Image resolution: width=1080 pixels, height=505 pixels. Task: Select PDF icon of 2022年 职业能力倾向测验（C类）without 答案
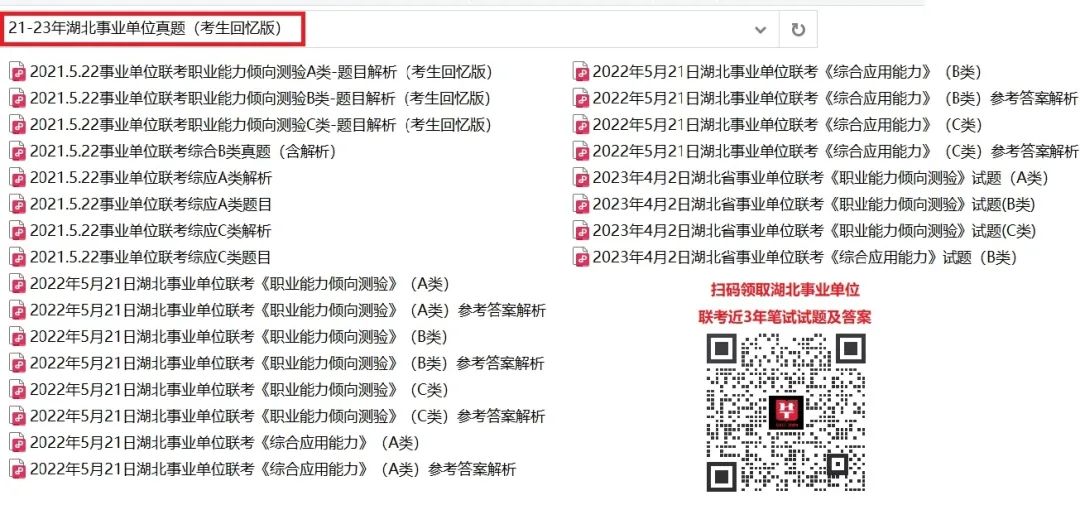point(18,390)
